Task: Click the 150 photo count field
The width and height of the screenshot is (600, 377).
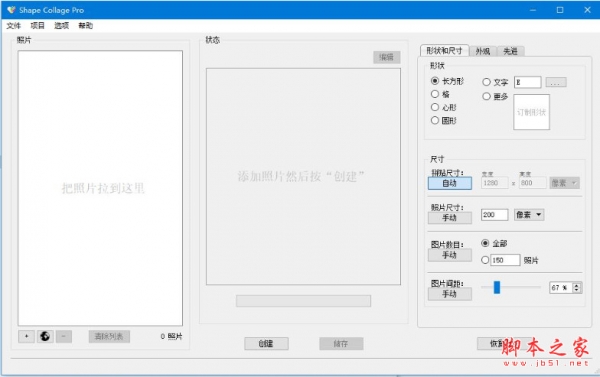Action: click(505, 260)
